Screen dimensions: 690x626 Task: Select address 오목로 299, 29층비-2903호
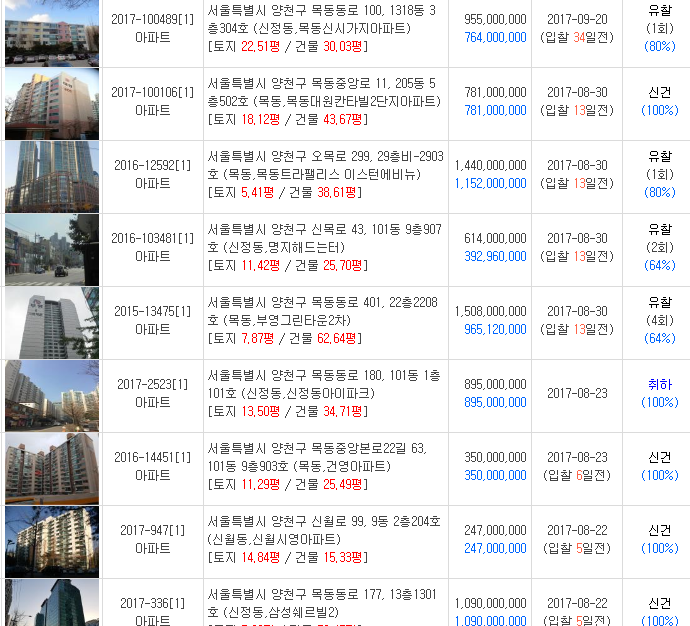[x=326, y=165]
